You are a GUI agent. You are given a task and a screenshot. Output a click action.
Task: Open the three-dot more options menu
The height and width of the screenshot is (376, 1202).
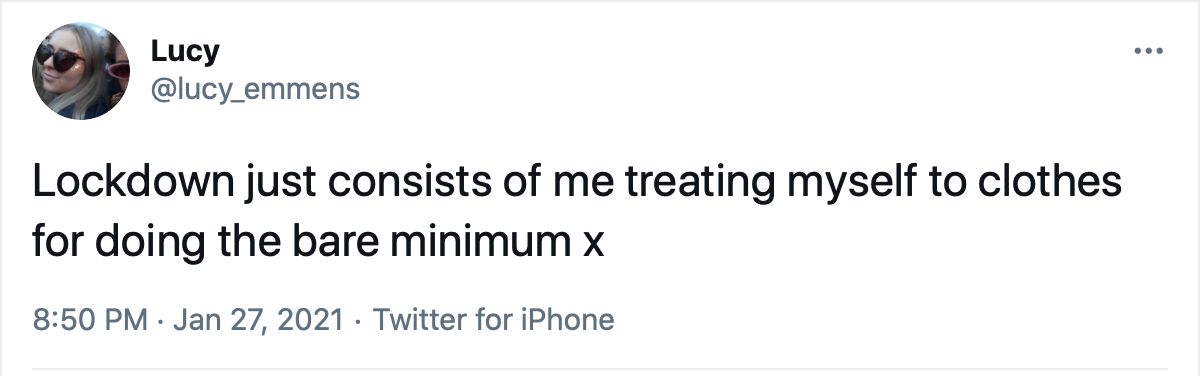(1148, 51)
